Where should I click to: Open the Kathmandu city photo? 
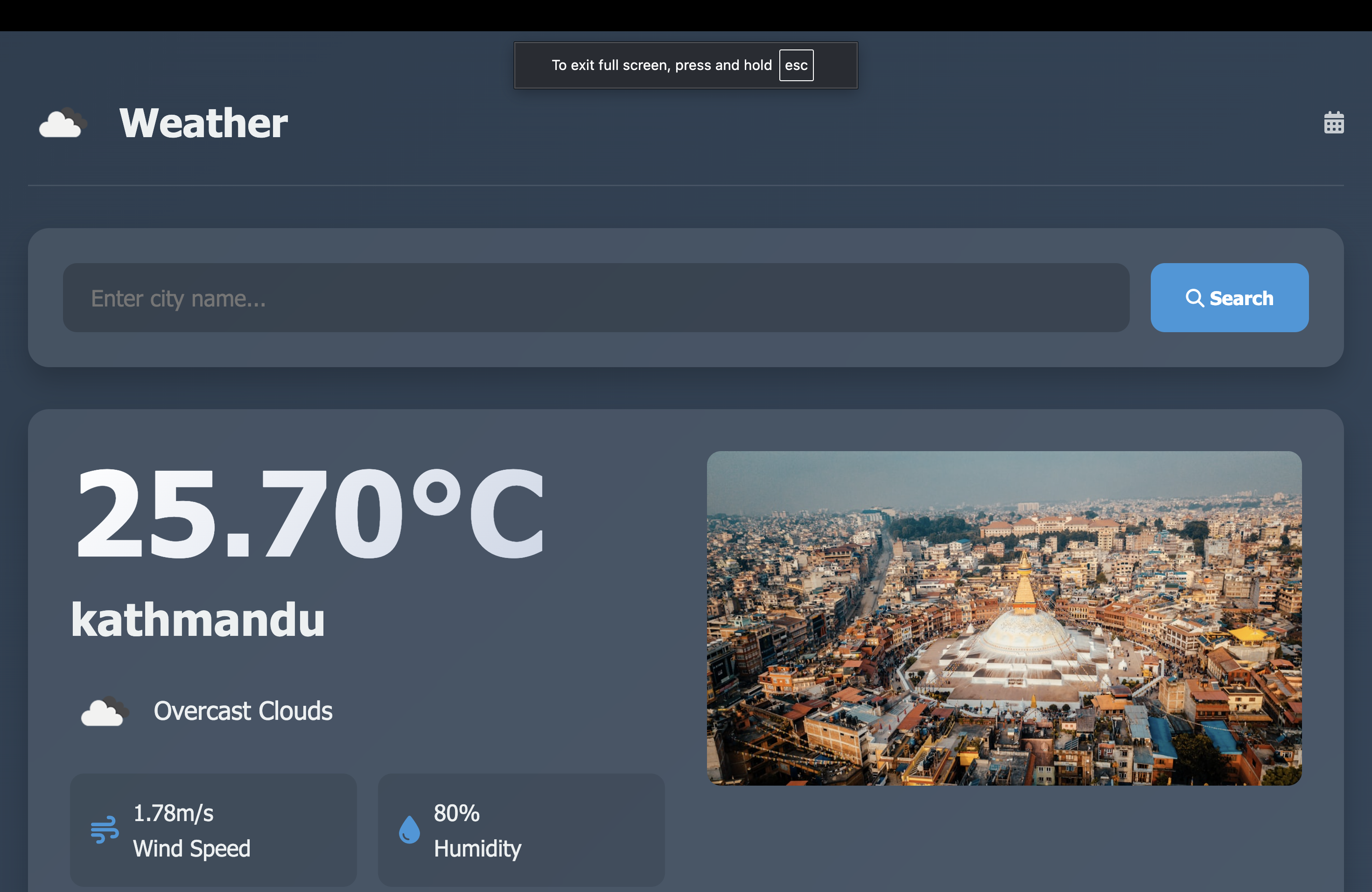1004,618
